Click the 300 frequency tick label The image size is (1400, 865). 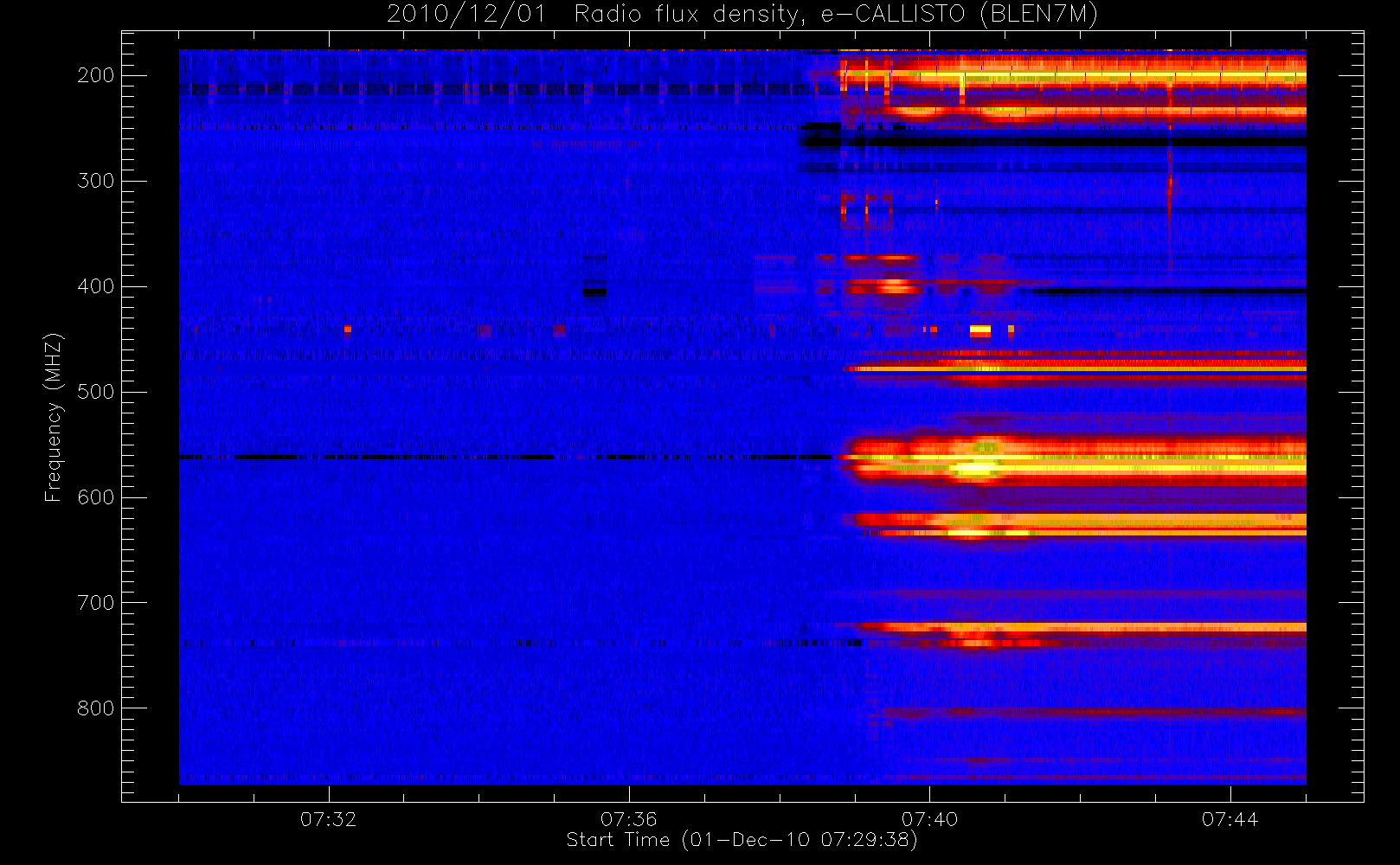[95, 181]
